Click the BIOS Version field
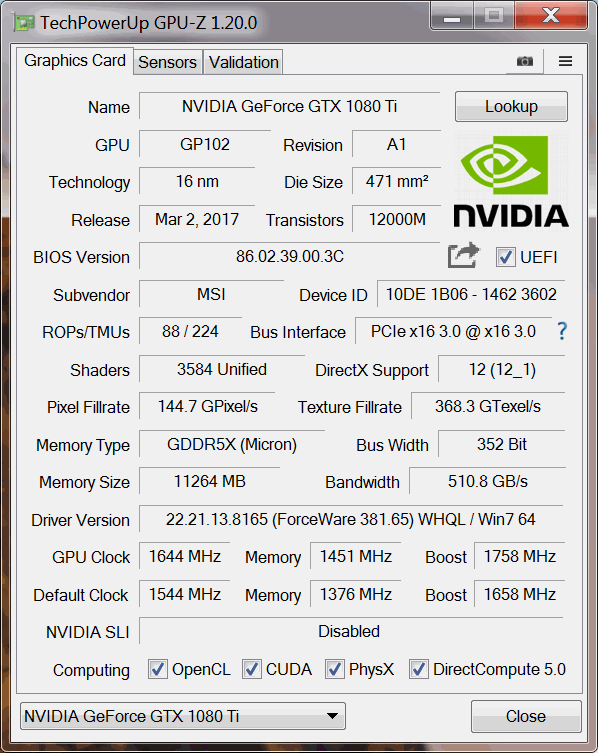 click(290, 256)
